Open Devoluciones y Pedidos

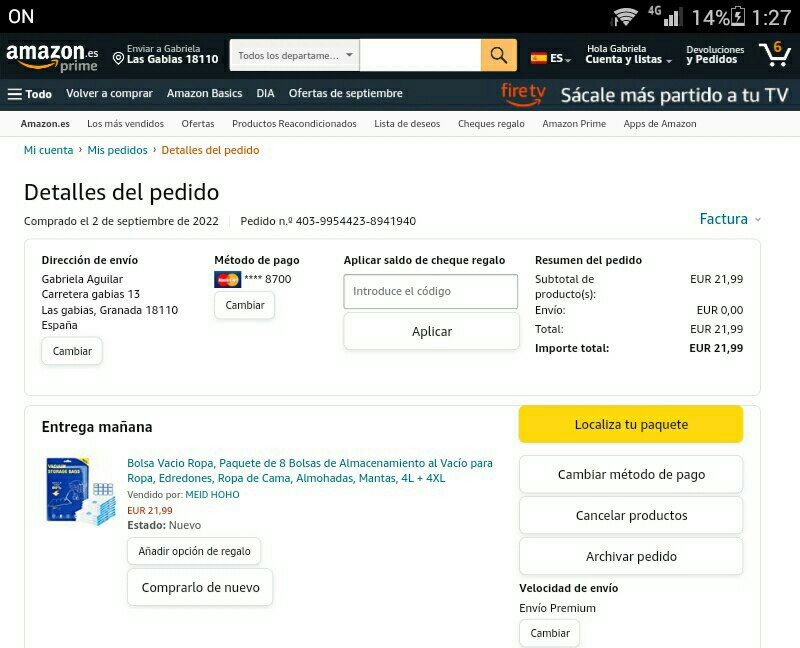[x=715, y=55]
